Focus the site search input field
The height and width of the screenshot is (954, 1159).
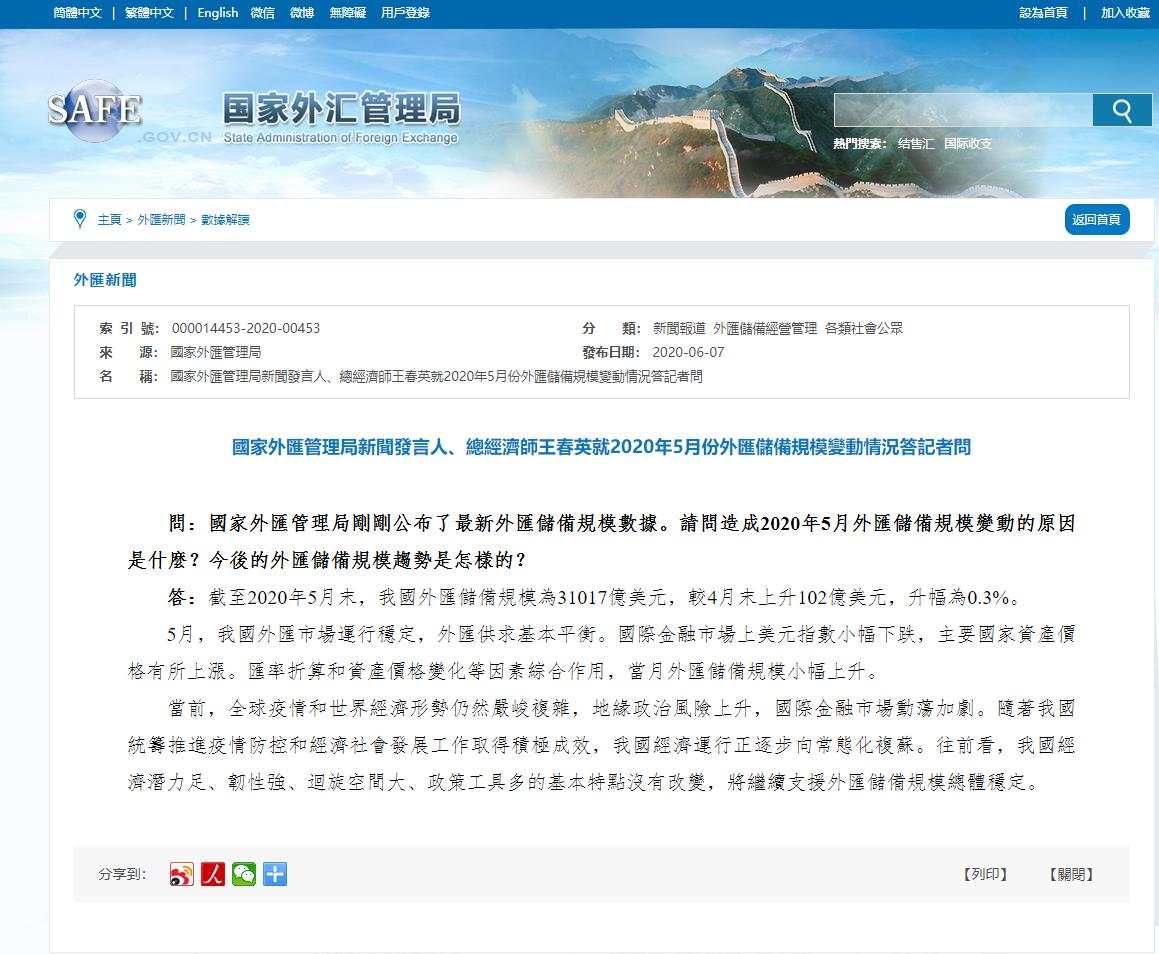click(962, 110)
